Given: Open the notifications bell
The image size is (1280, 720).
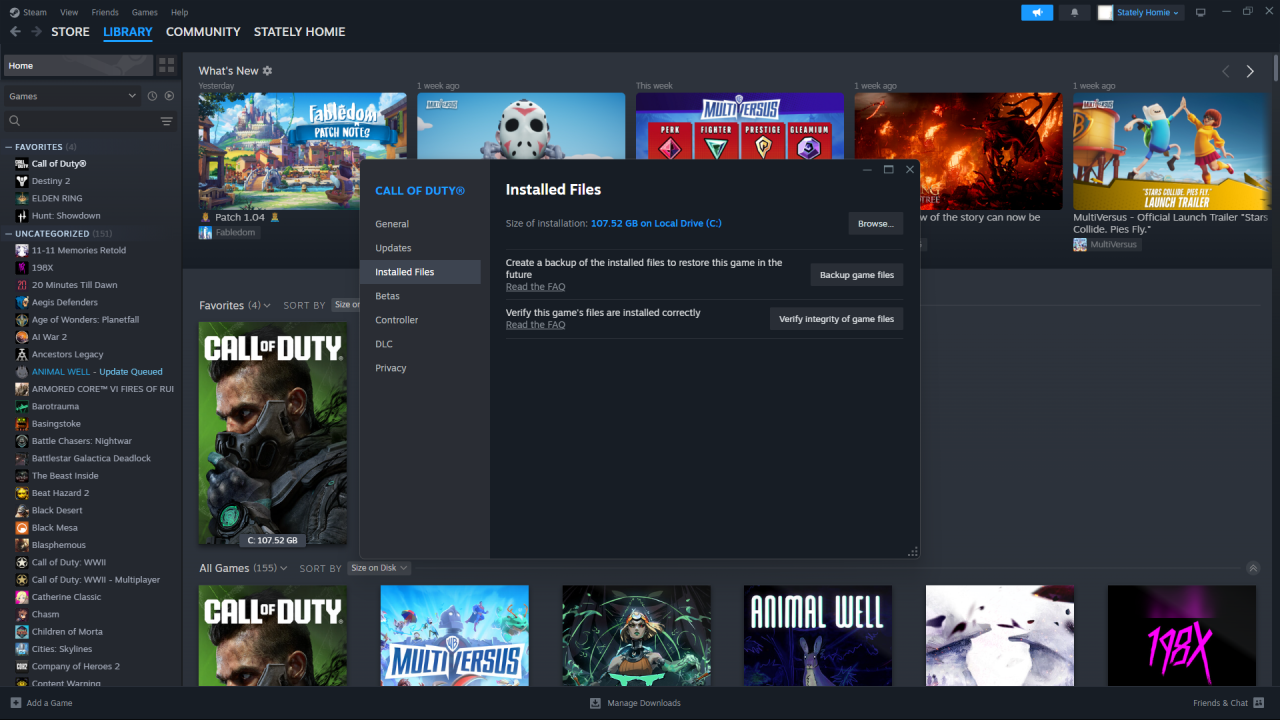Looking at the screenshot, I should click(x=1074, y=12).
